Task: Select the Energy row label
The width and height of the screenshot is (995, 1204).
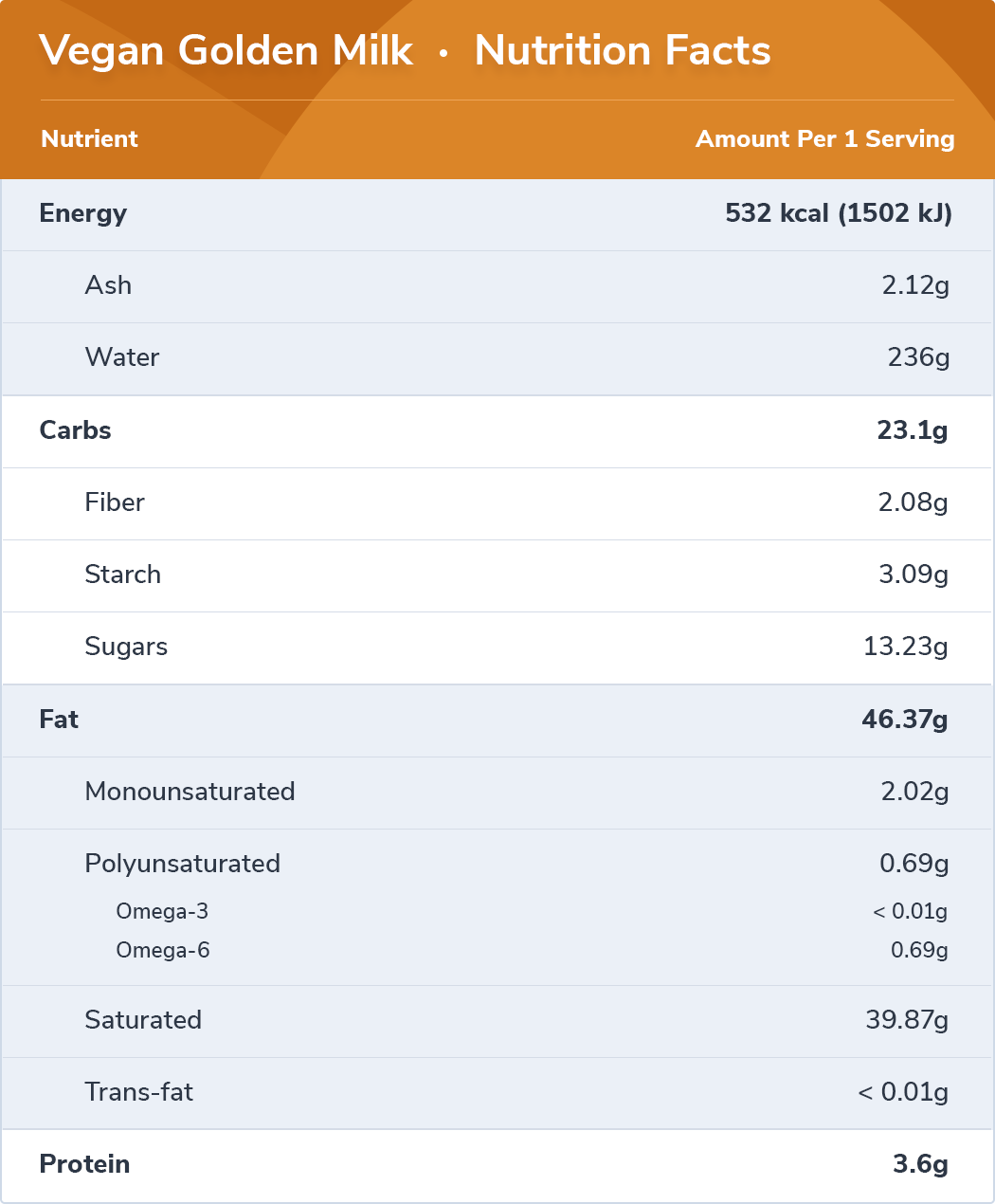Action: click(x=82, y=213)
